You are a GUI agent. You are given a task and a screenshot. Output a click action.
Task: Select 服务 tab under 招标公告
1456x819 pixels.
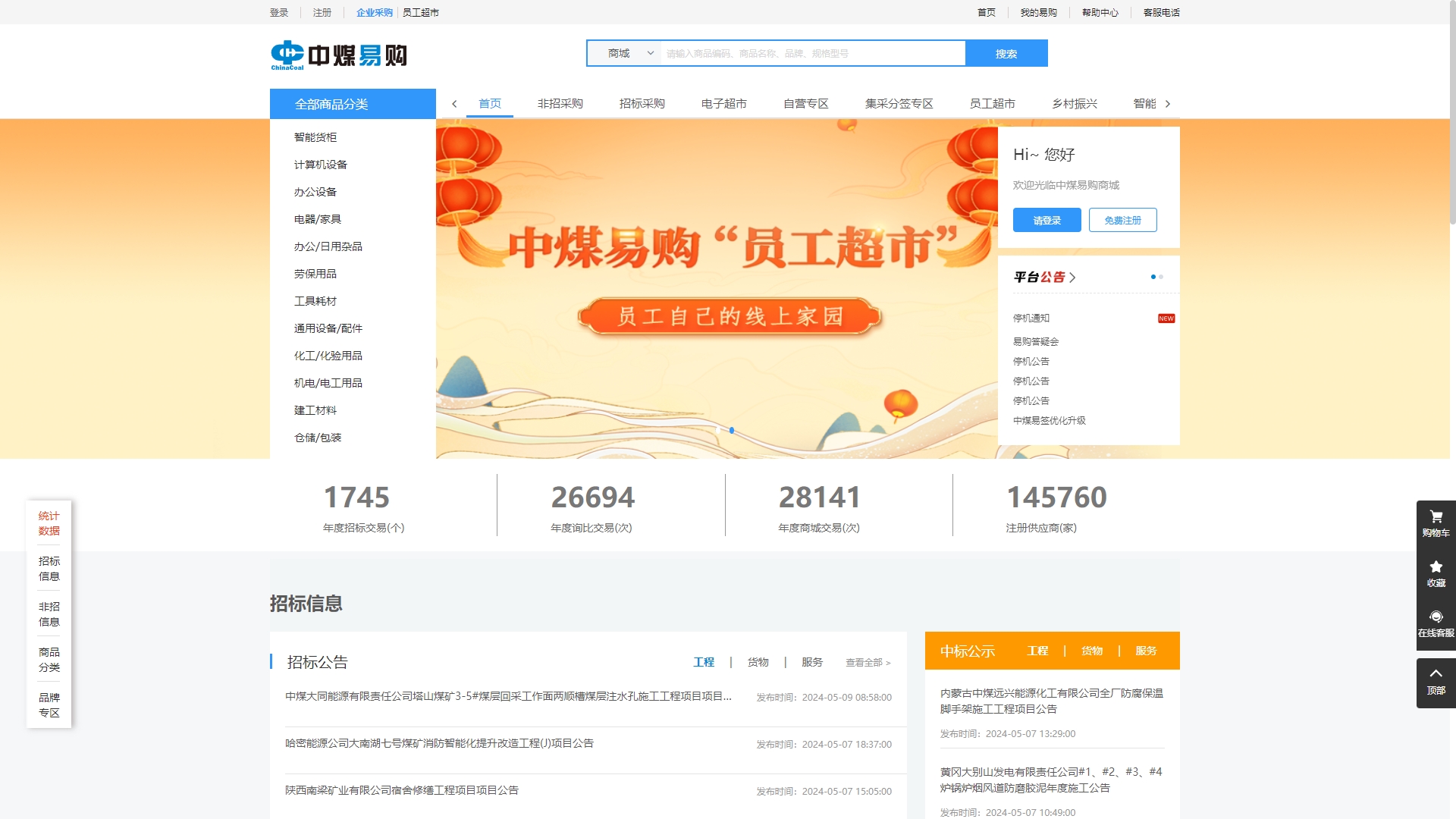812,662
